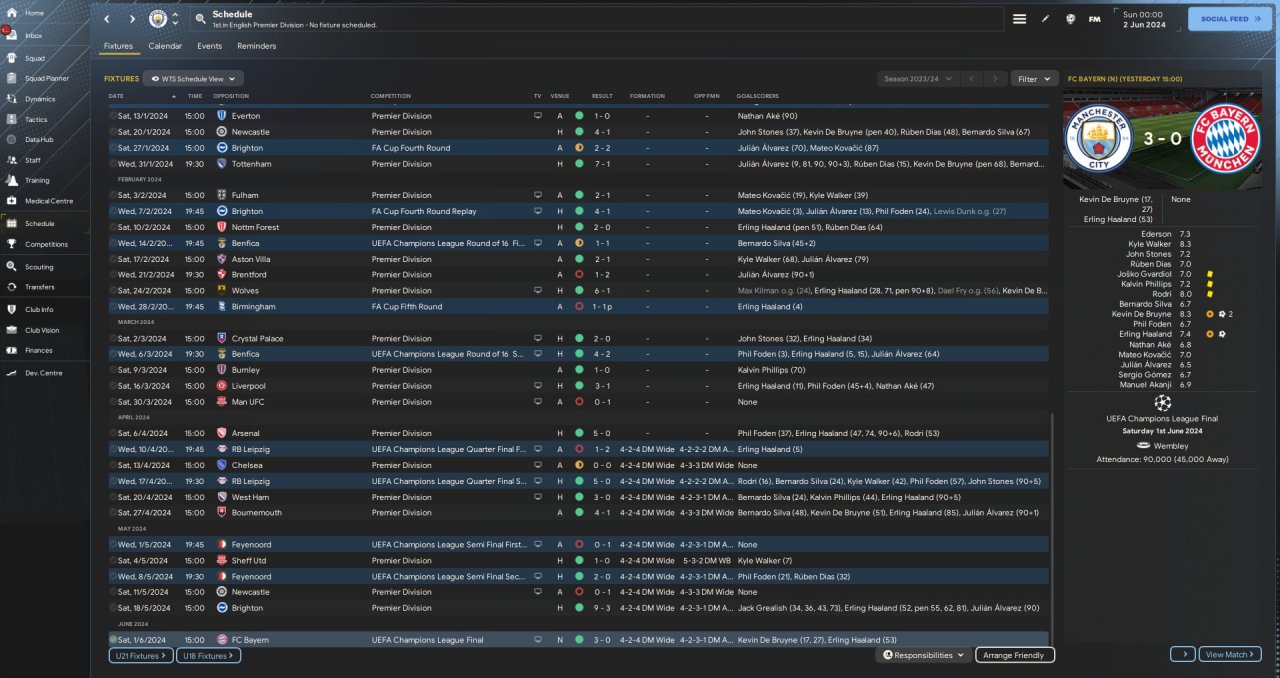The height and width of the screenshot is (678, 1280).
Task: Go to Medical Centre in sidebar
Action: tap(12, 201)
